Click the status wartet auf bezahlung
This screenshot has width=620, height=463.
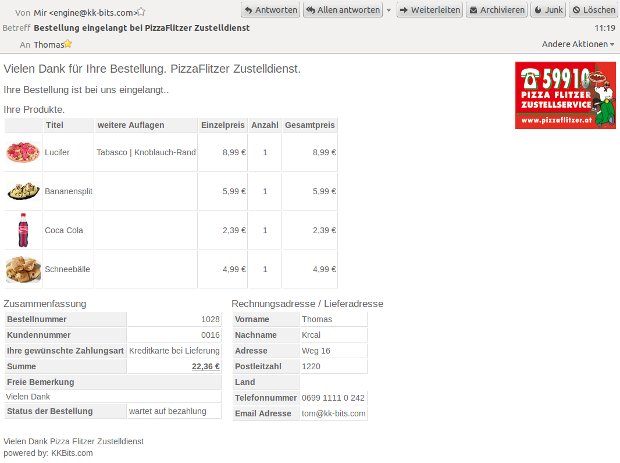click(168, 411)
